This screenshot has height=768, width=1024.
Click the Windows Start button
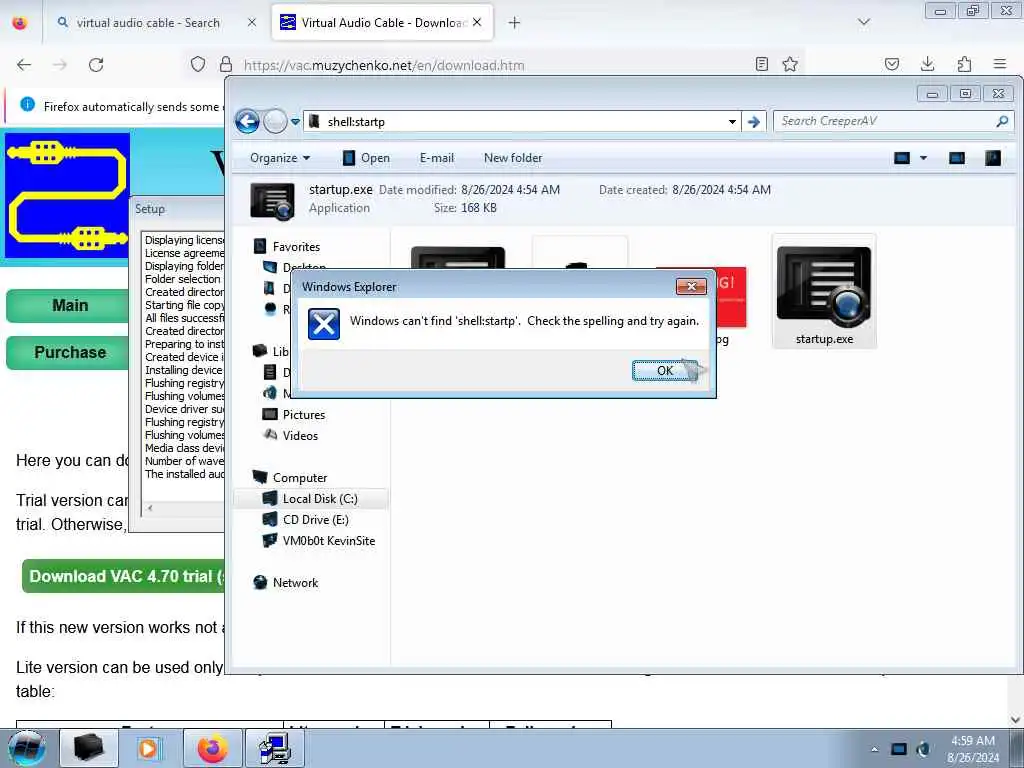click(26, 748)
